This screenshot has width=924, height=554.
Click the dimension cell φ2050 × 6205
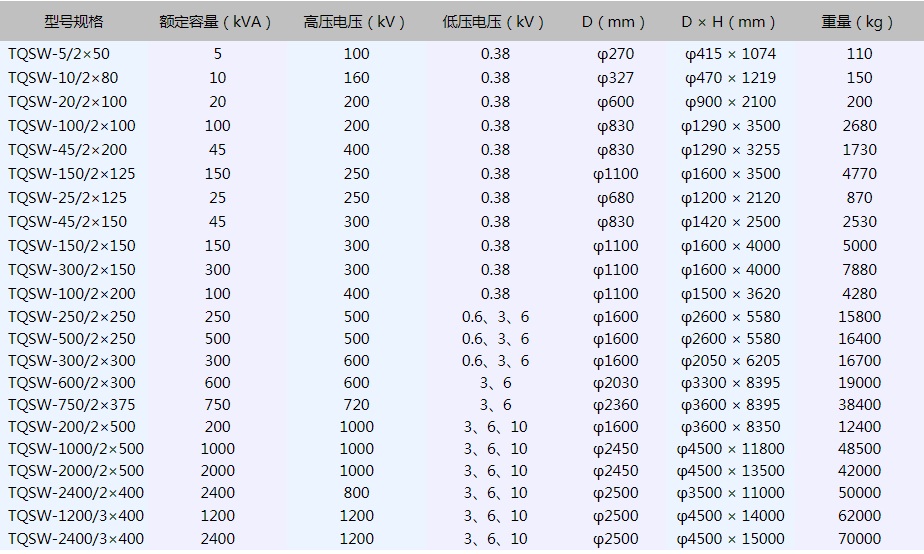[730, 361]
